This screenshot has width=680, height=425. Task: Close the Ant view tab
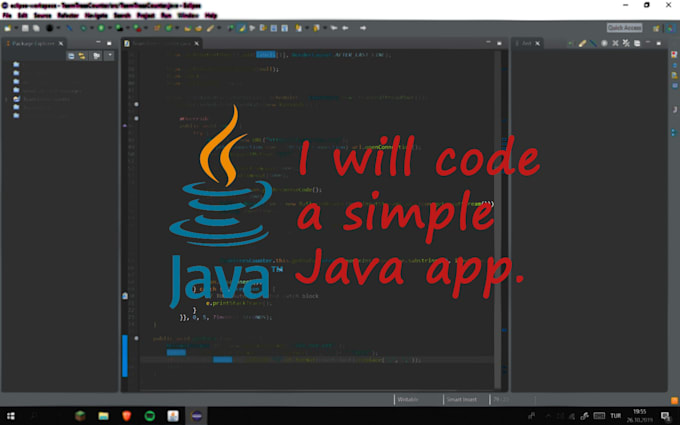(x=538, y=43)
